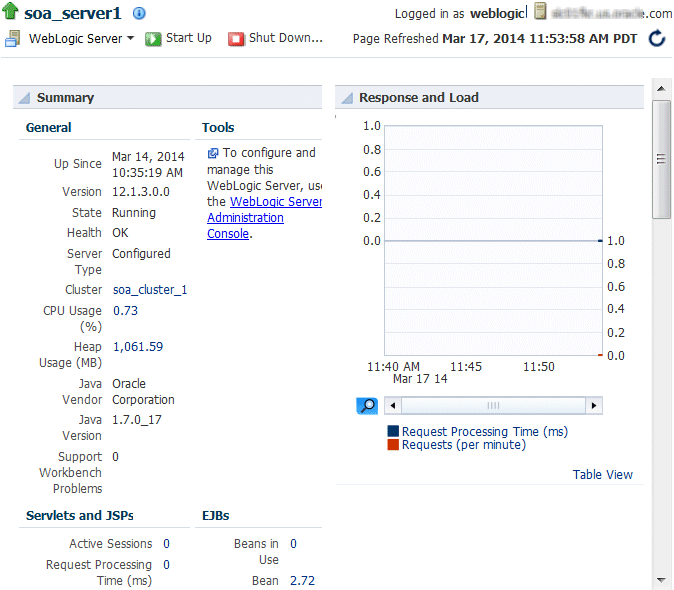
Task: Click the chart time range slider thumb
Action: click(x=493, y=406)
